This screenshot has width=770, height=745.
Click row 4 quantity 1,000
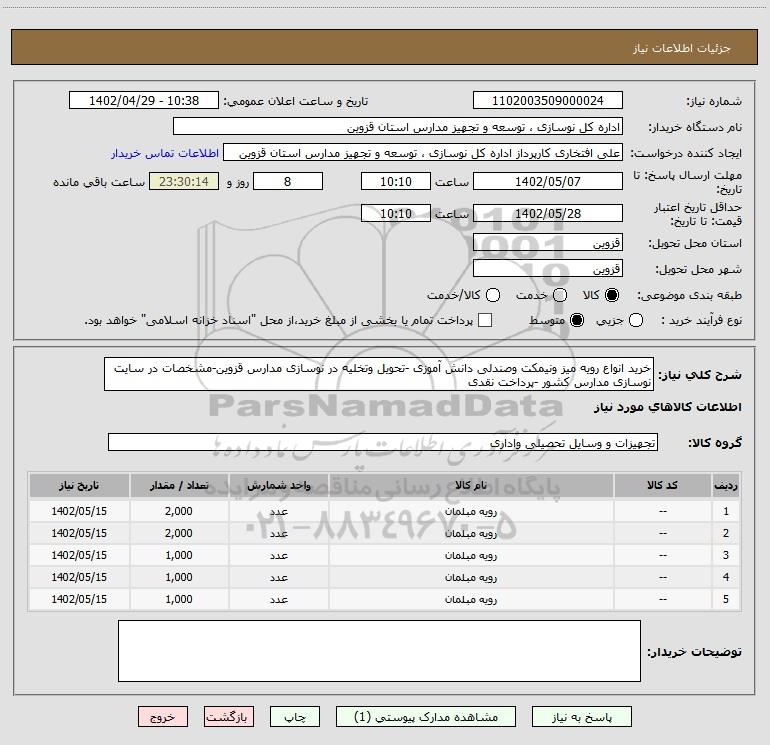179,578
